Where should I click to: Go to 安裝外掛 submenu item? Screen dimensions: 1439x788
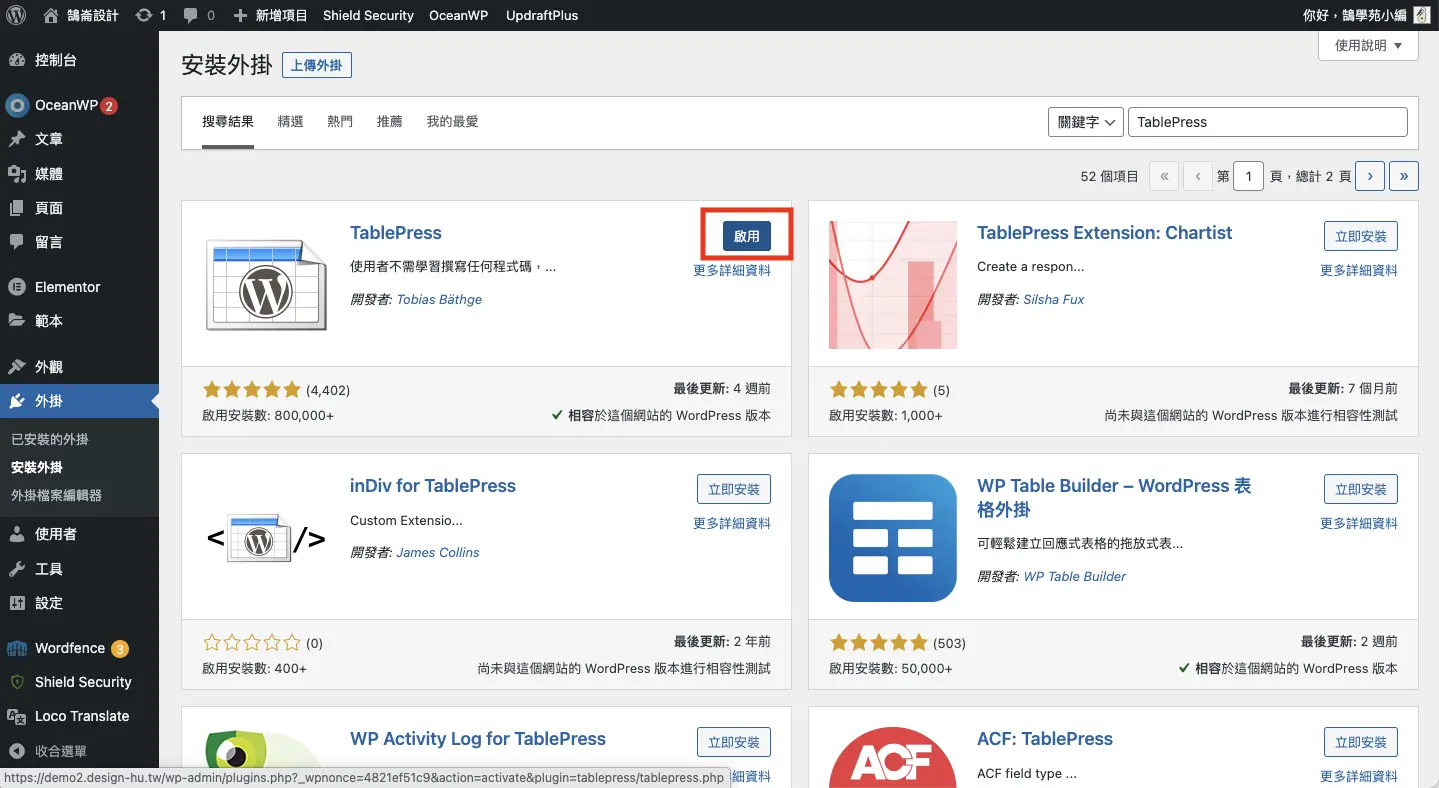37,467
